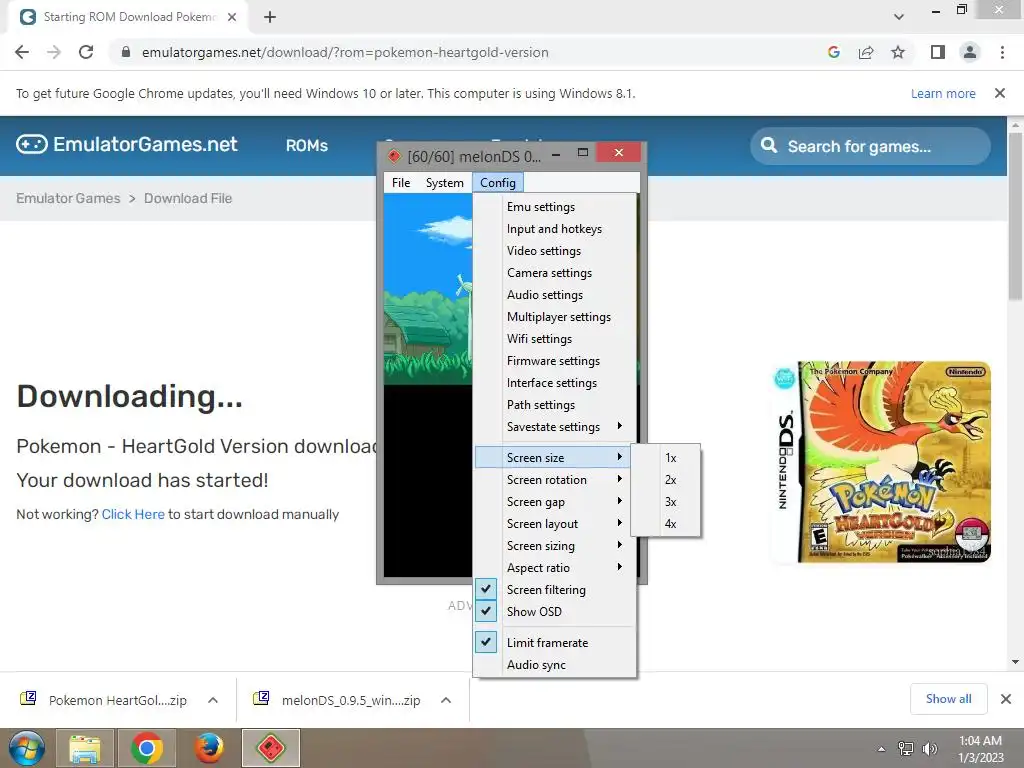
Task: Open the melonDS File menu
Action: [x=401, y=183]
